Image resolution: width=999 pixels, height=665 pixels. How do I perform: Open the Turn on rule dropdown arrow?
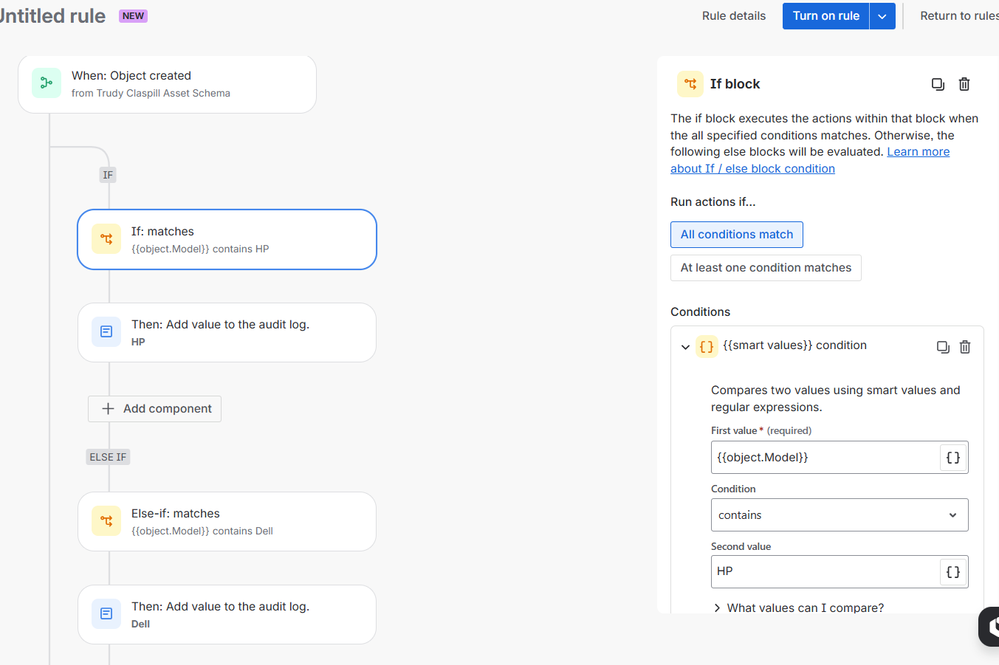point(882,16)
